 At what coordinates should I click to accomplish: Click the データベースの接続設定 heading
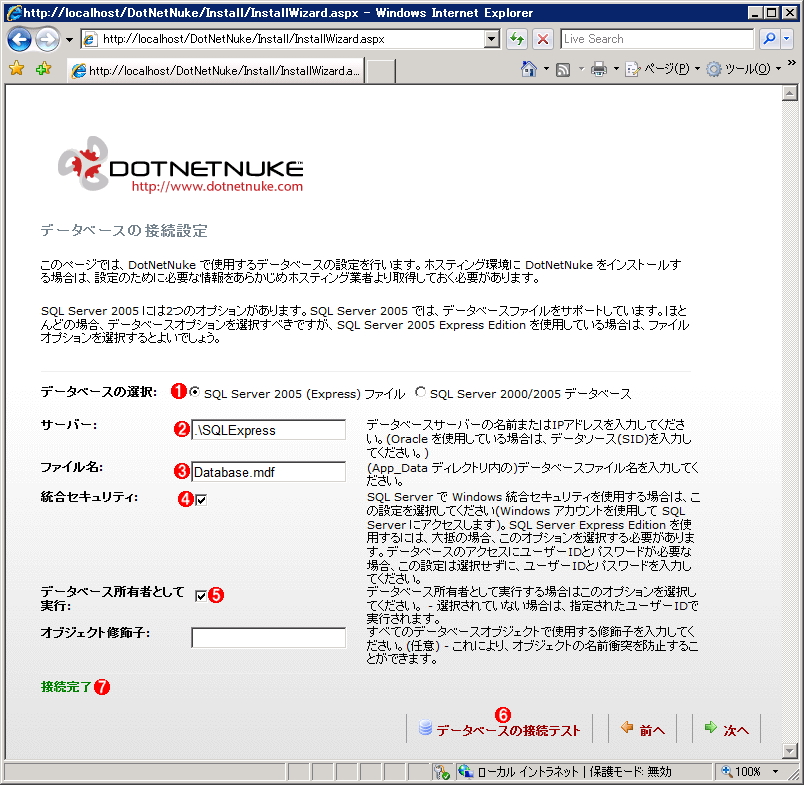124,231
